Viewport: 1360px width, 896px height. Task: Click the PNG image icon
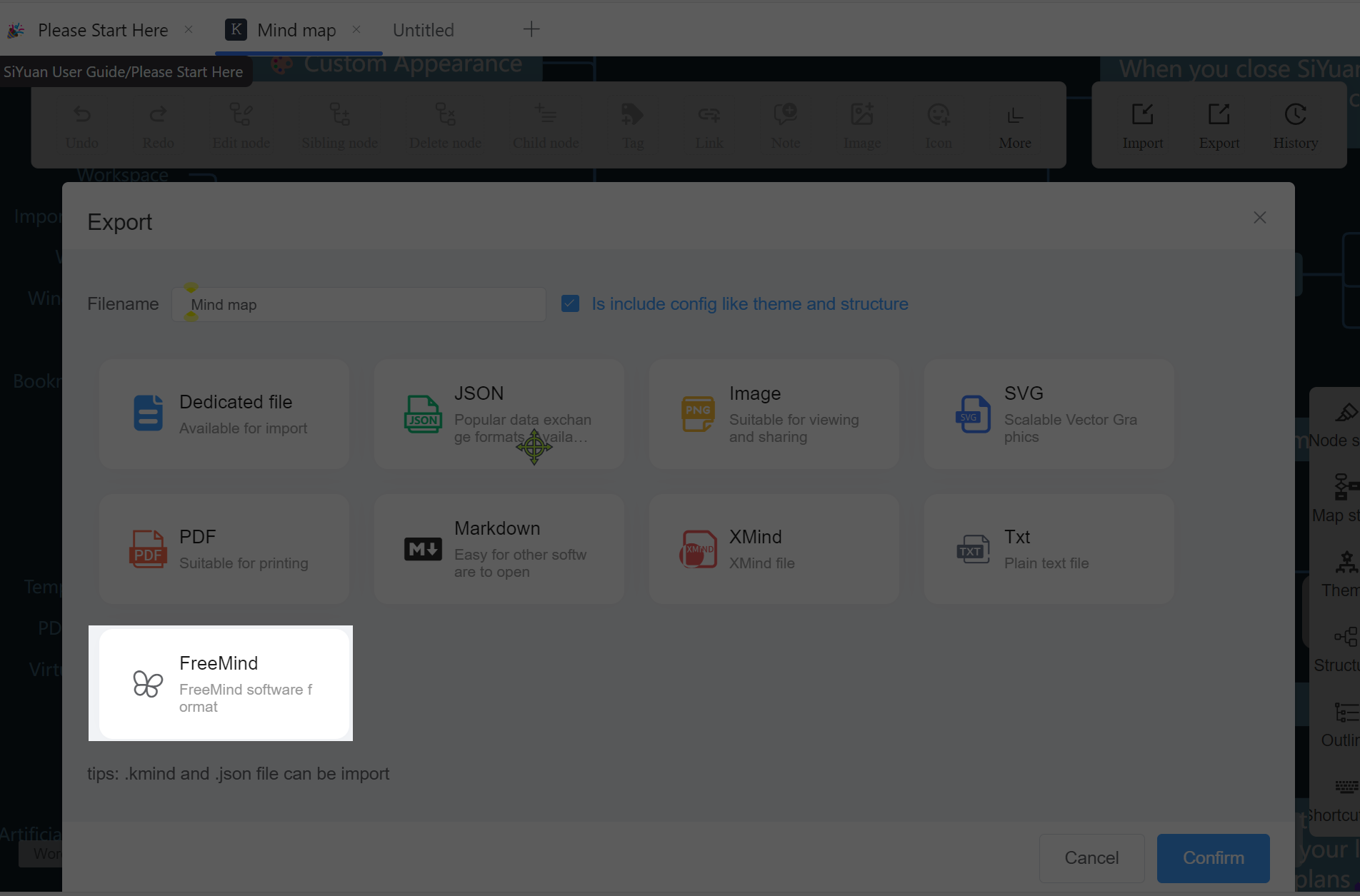[698, 414]
